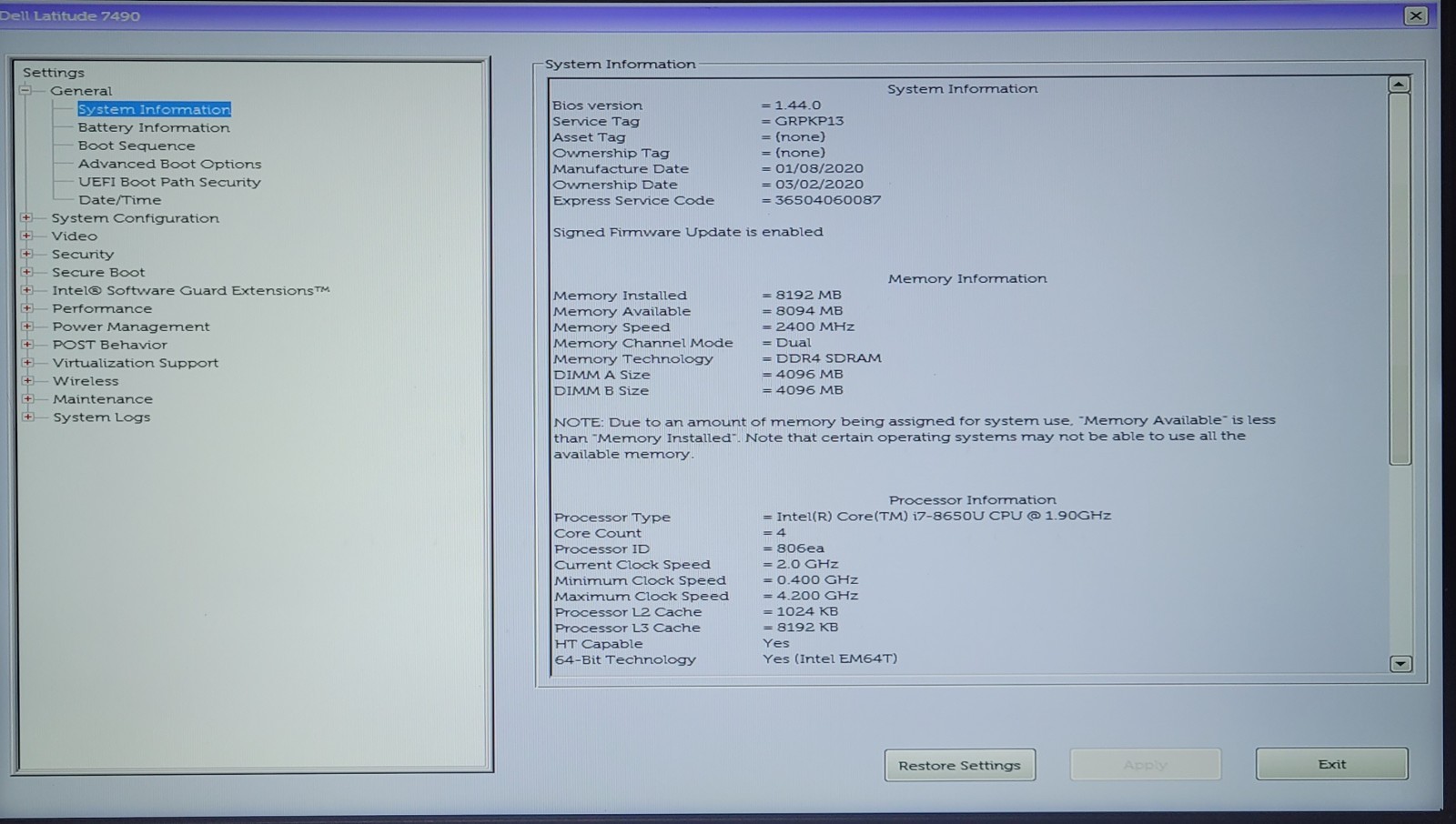The image size is (1456, 824).
Task: Expand the Secure Boot plus box
Action: pos(26,272)
